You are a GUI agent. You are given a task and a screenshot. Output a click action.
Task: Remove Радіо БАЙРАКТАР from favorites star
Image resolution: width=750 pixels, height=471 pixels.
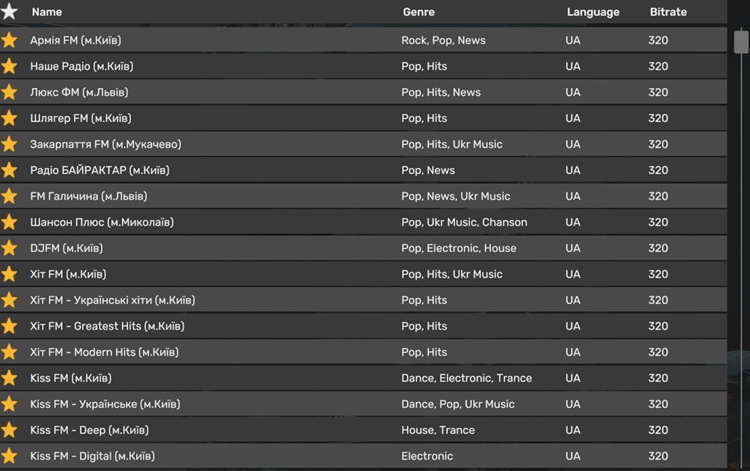(x=10, y=170)
